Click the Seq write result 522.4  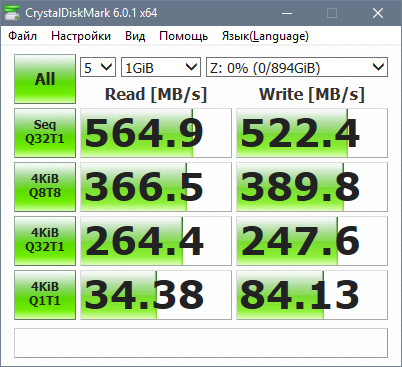pyautogui.click(x=312, y=133)
